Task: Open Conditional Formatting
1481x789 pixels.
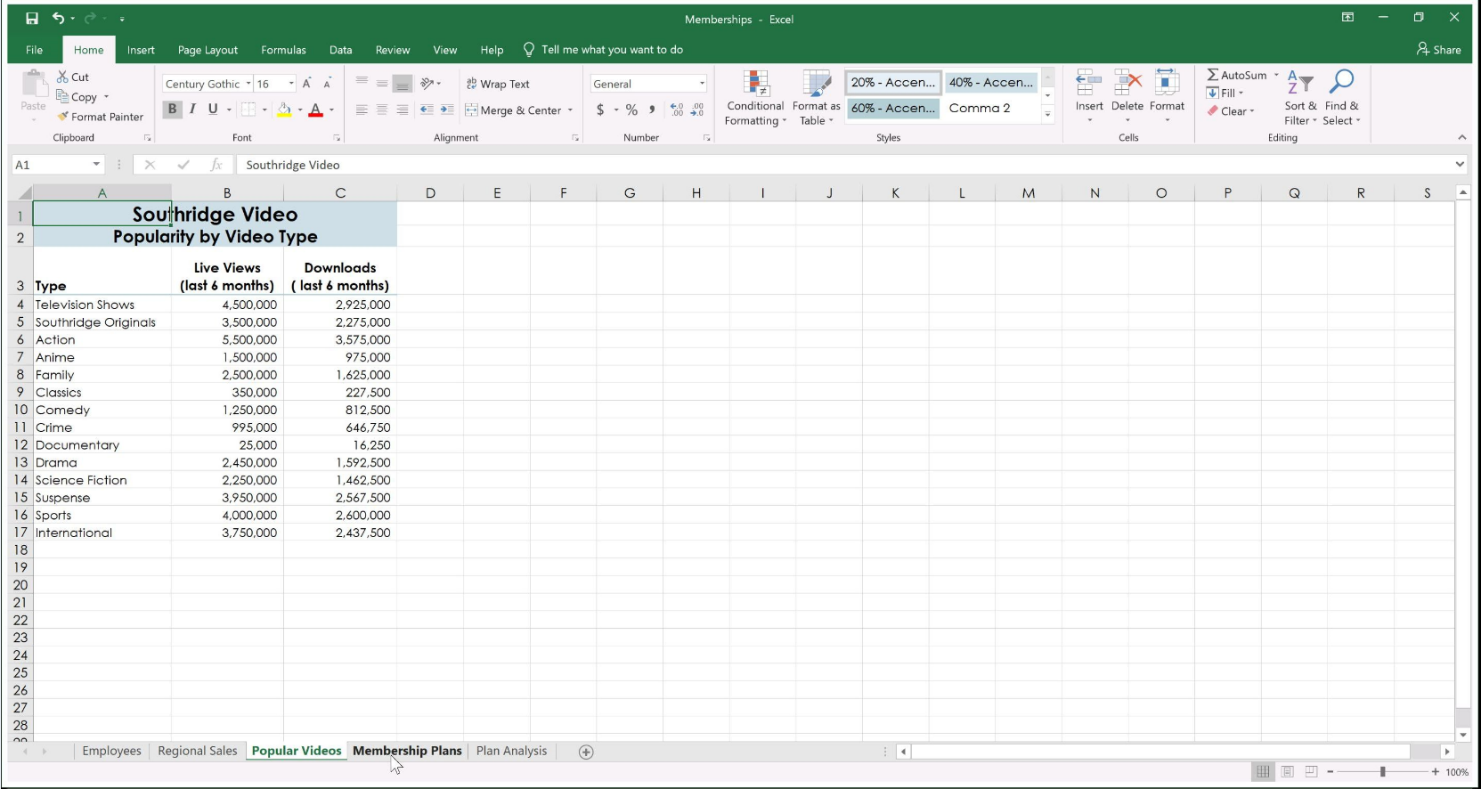Action: pos(755,98)
